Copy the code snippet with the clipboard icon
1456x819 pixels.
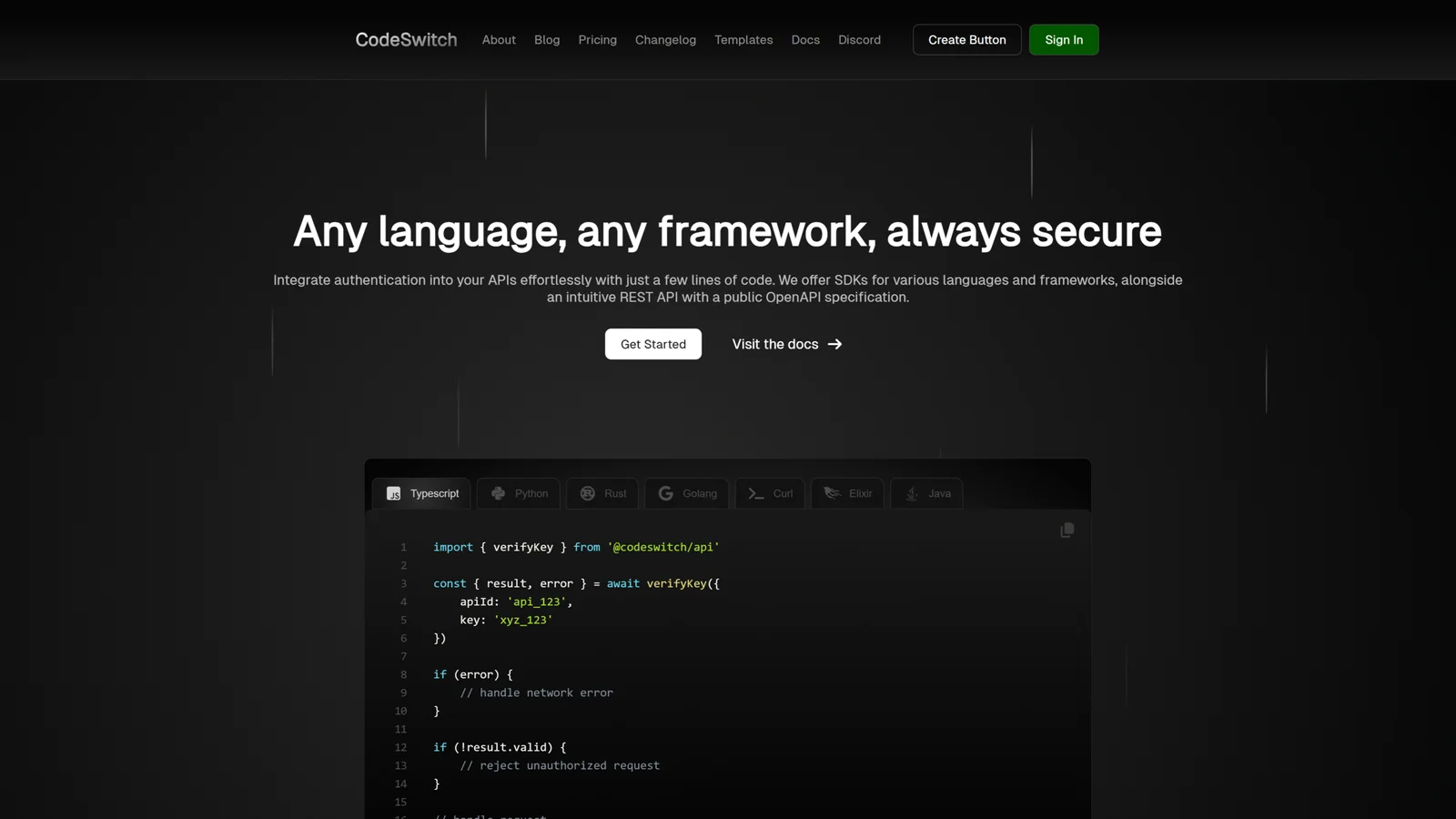point(1067,530)
